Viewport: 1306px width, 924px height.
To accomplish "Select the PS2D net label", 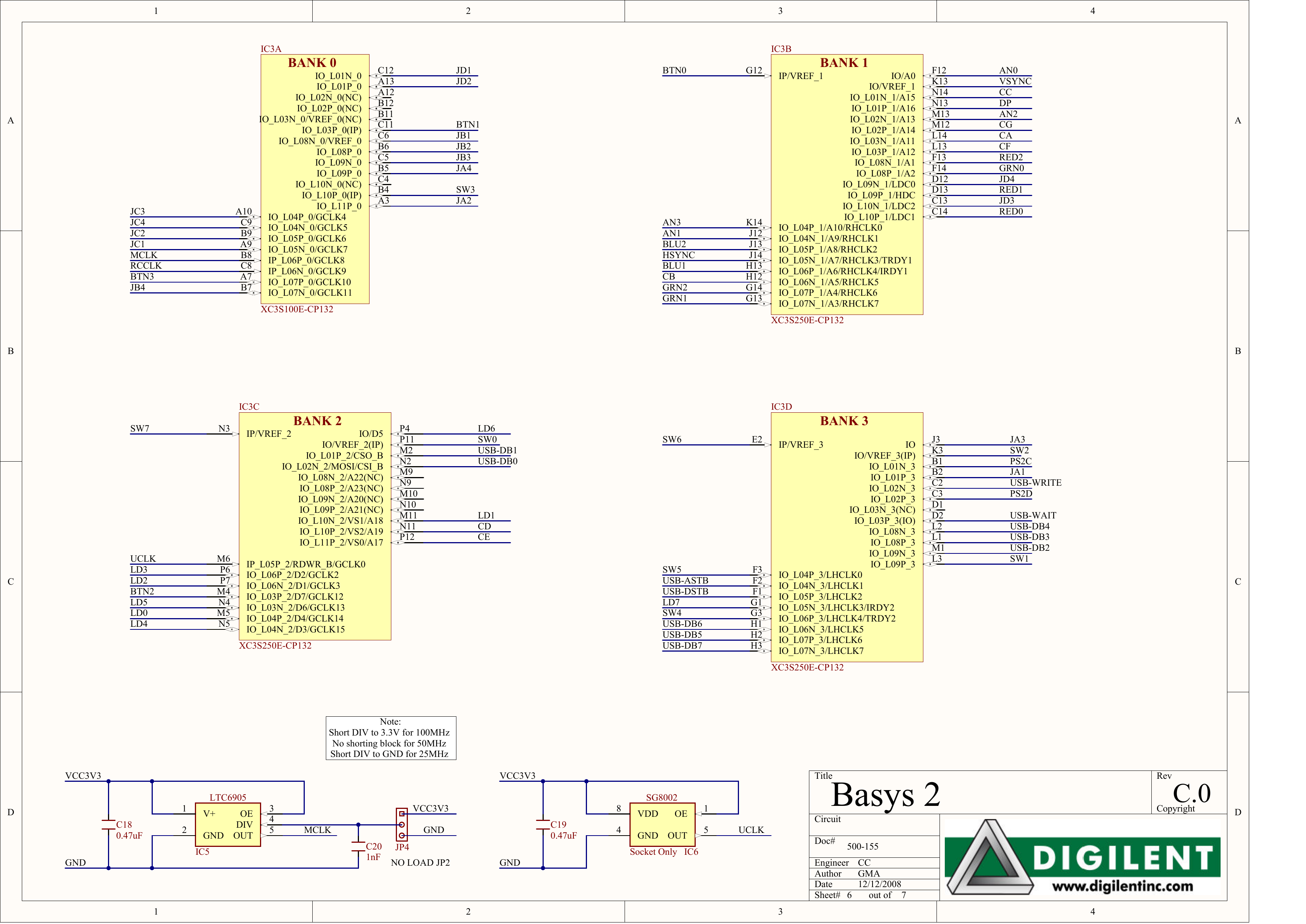I will pyautogui.click(x=1021, y=493).
